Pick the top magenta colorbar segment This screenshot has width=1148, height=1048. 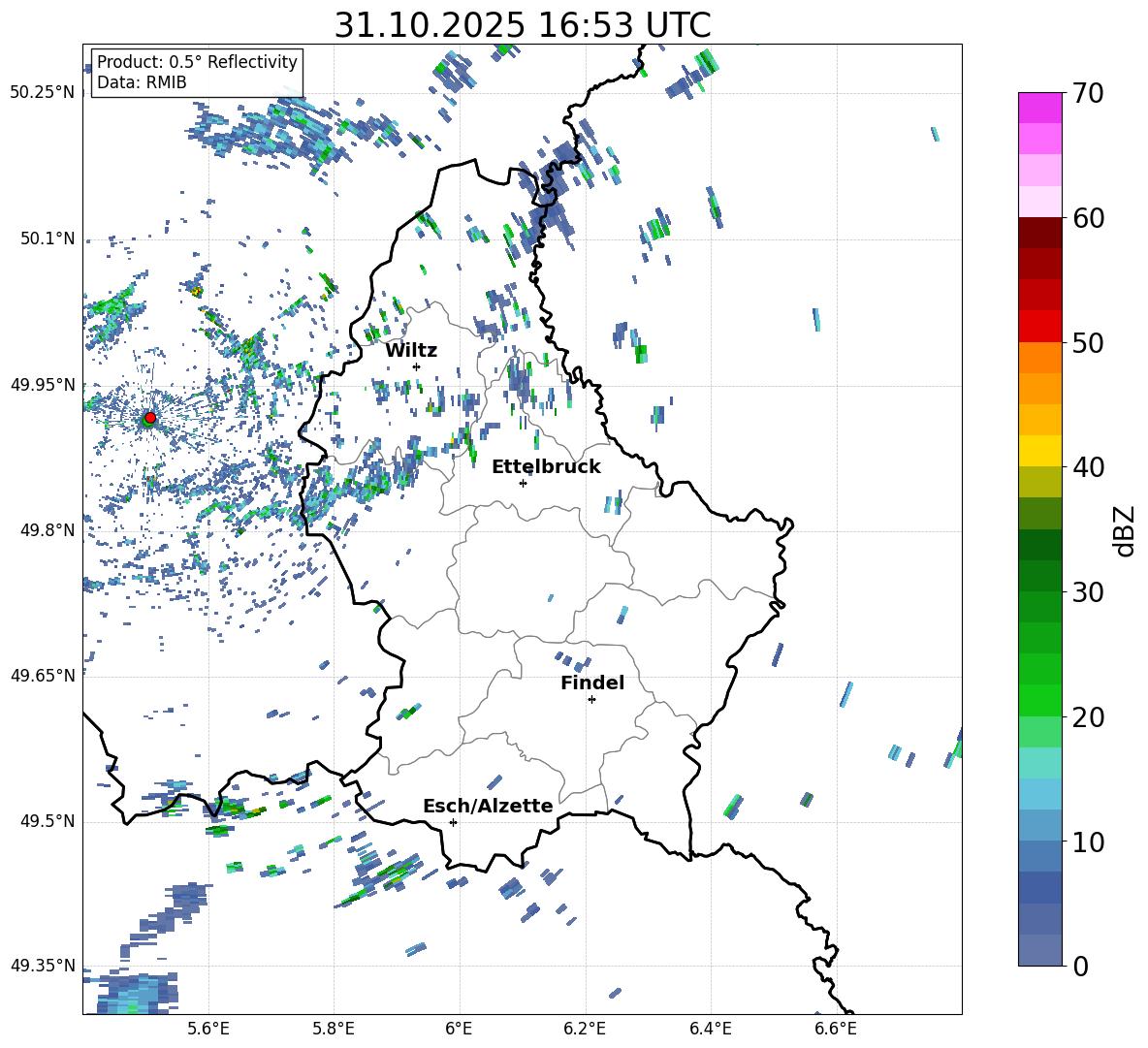(x=1040, y=108)
